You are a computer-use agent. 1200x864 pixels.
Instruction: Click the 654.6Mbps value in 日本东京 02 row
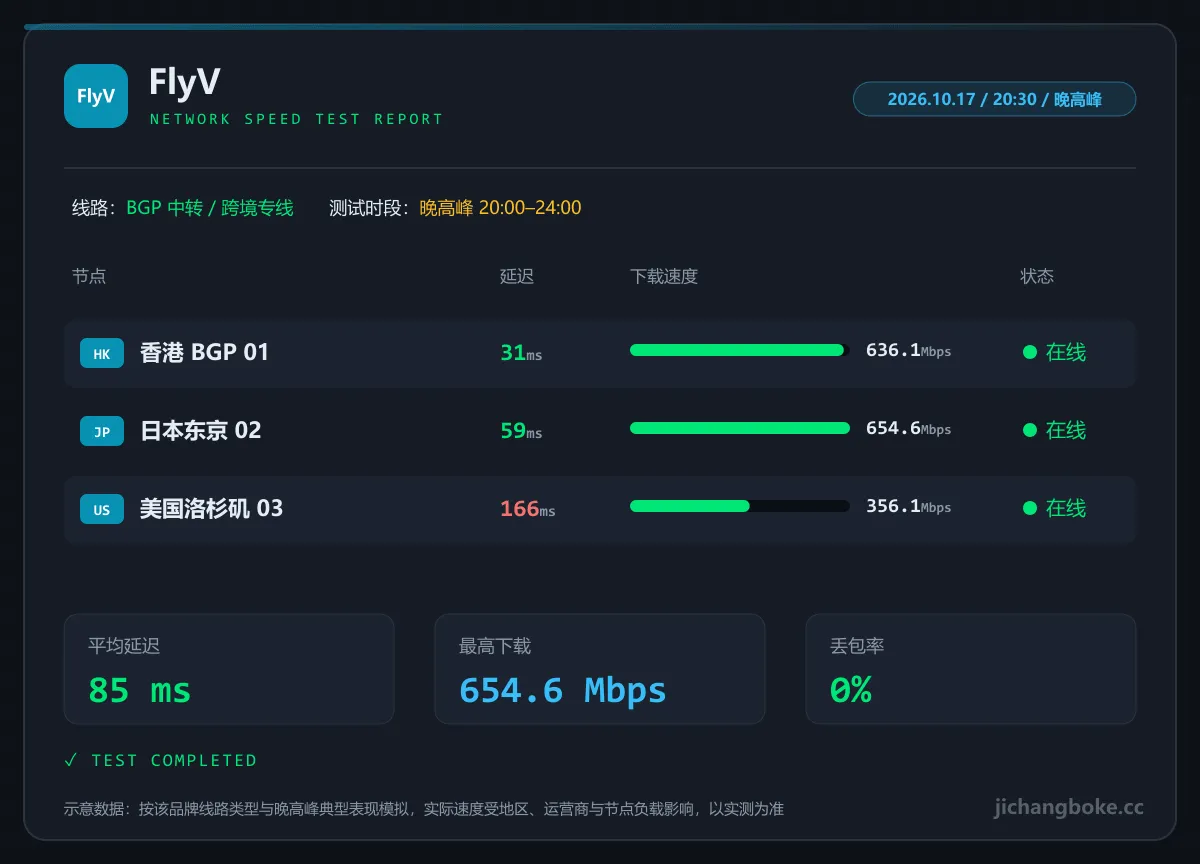point(908,428)
